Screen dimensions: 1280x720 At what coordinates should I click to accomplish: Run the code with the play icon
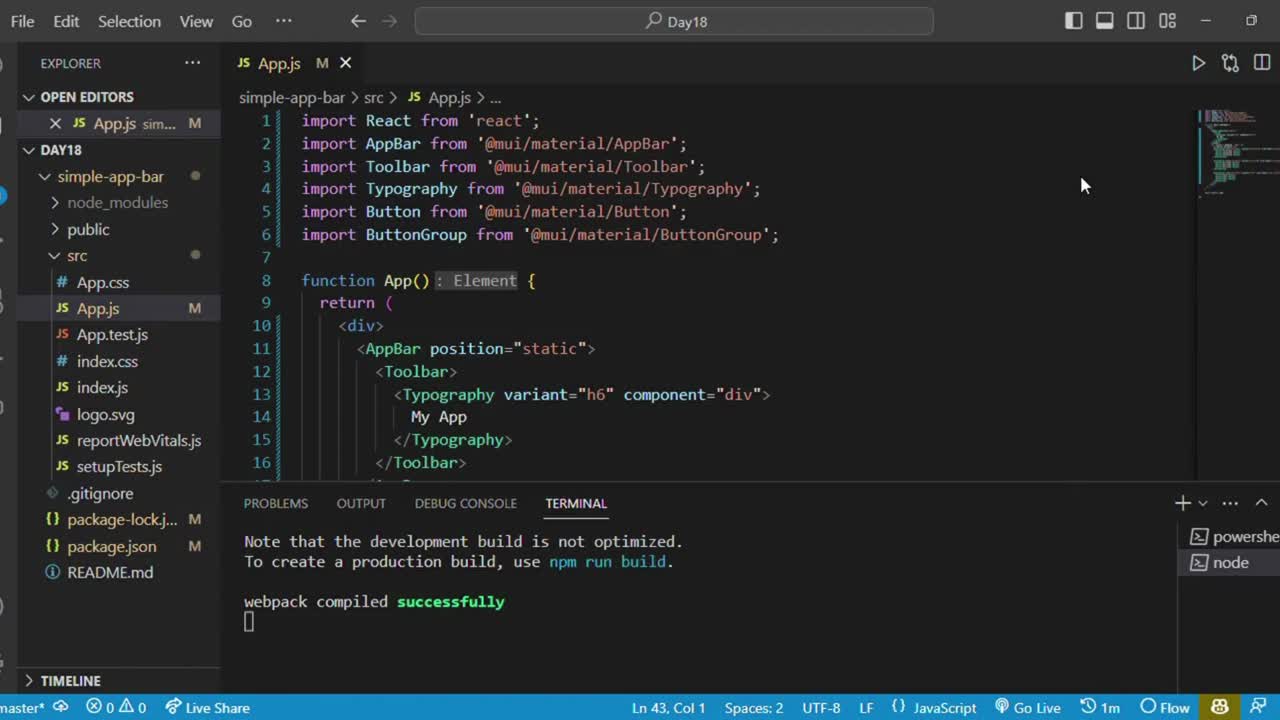tap(1198, 63)
